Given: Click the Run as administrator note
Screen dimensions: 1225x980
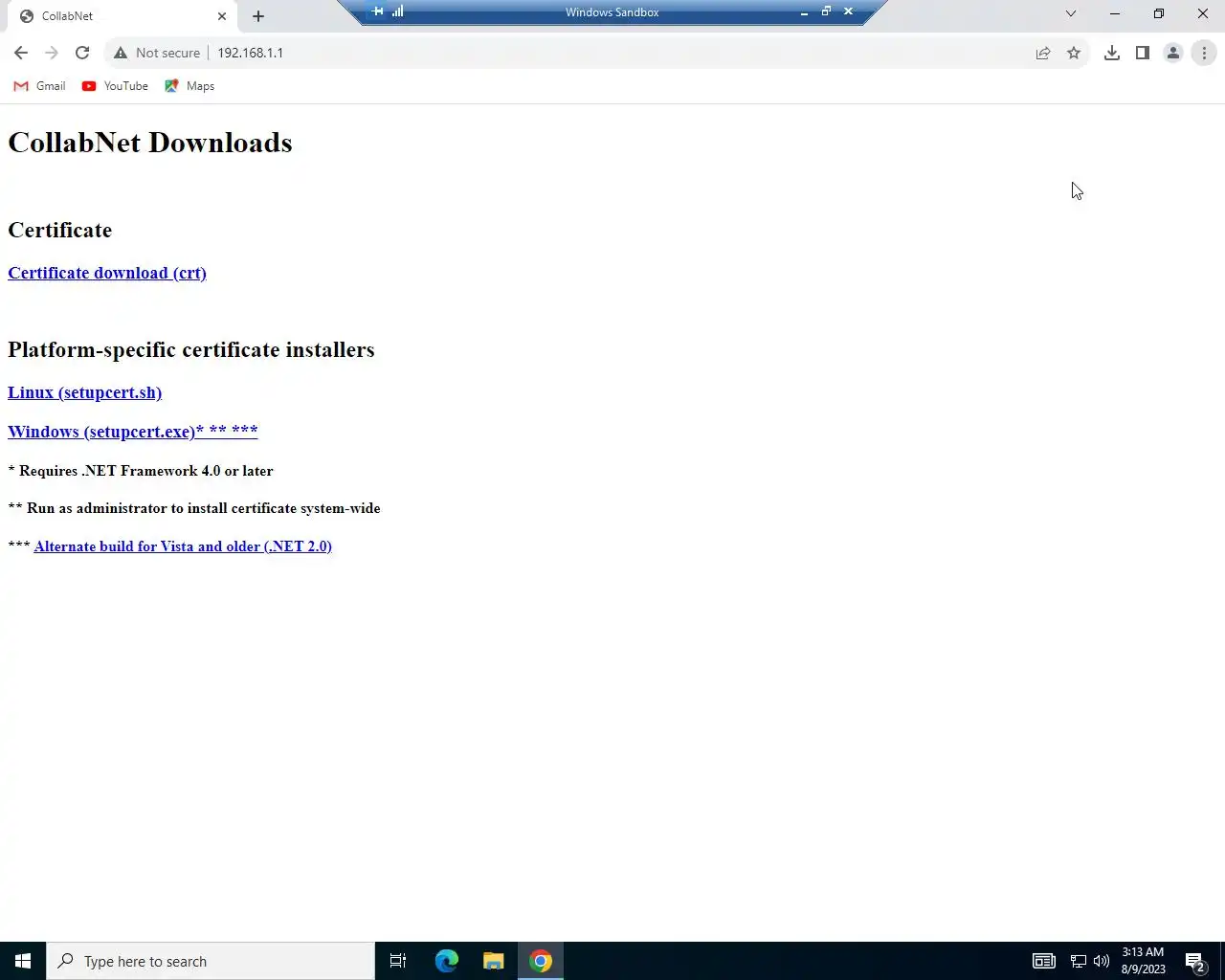Looking at the screenshot, I should pyautogui.click(x=194, y=508).
